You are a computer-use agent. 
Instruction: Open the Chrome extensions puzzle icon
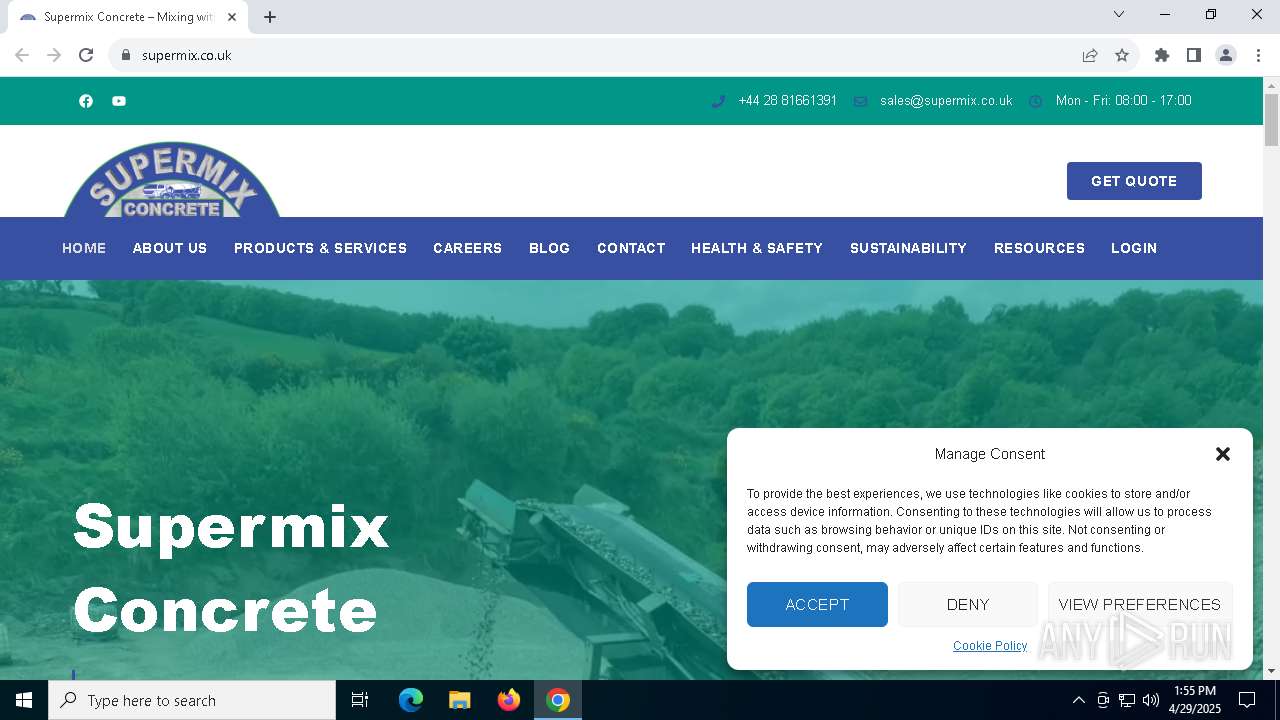pyautogui.click(x=1162, y=55)
